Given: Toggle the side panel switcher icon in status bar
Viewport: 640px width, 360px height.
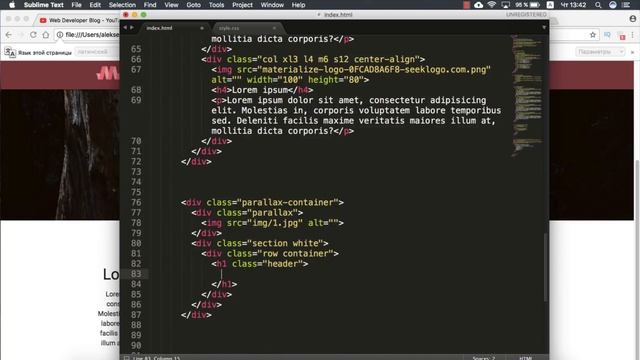Looking at the screenshot, I should click(127, 358).
